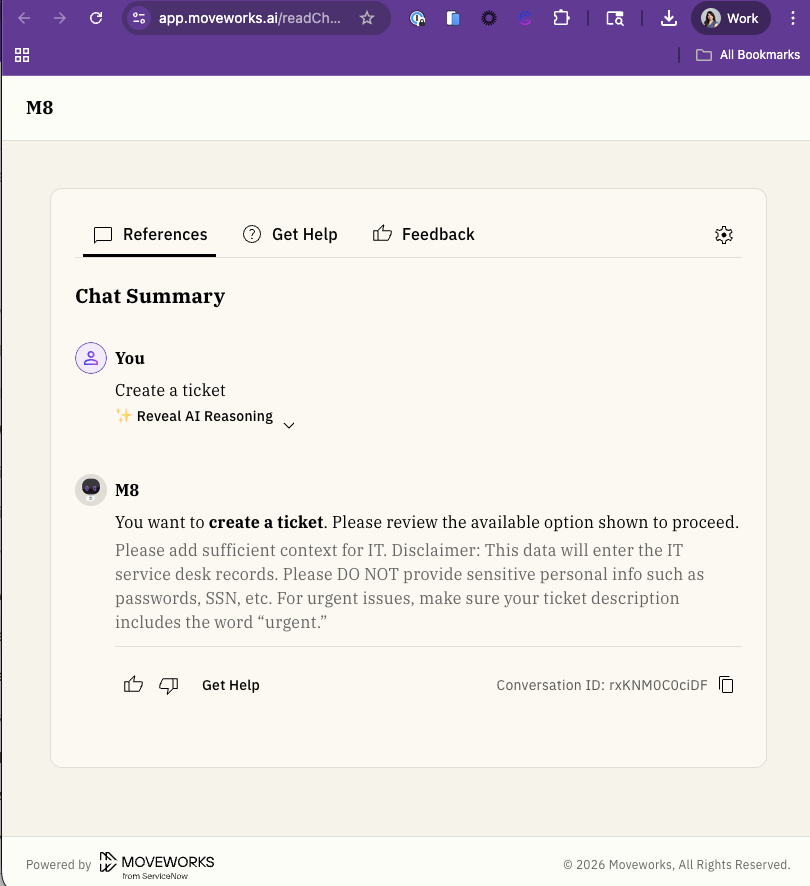The height and width of the screenshot is (886, 810).
Task: Switch to the References tab
Action: (150, 235)
